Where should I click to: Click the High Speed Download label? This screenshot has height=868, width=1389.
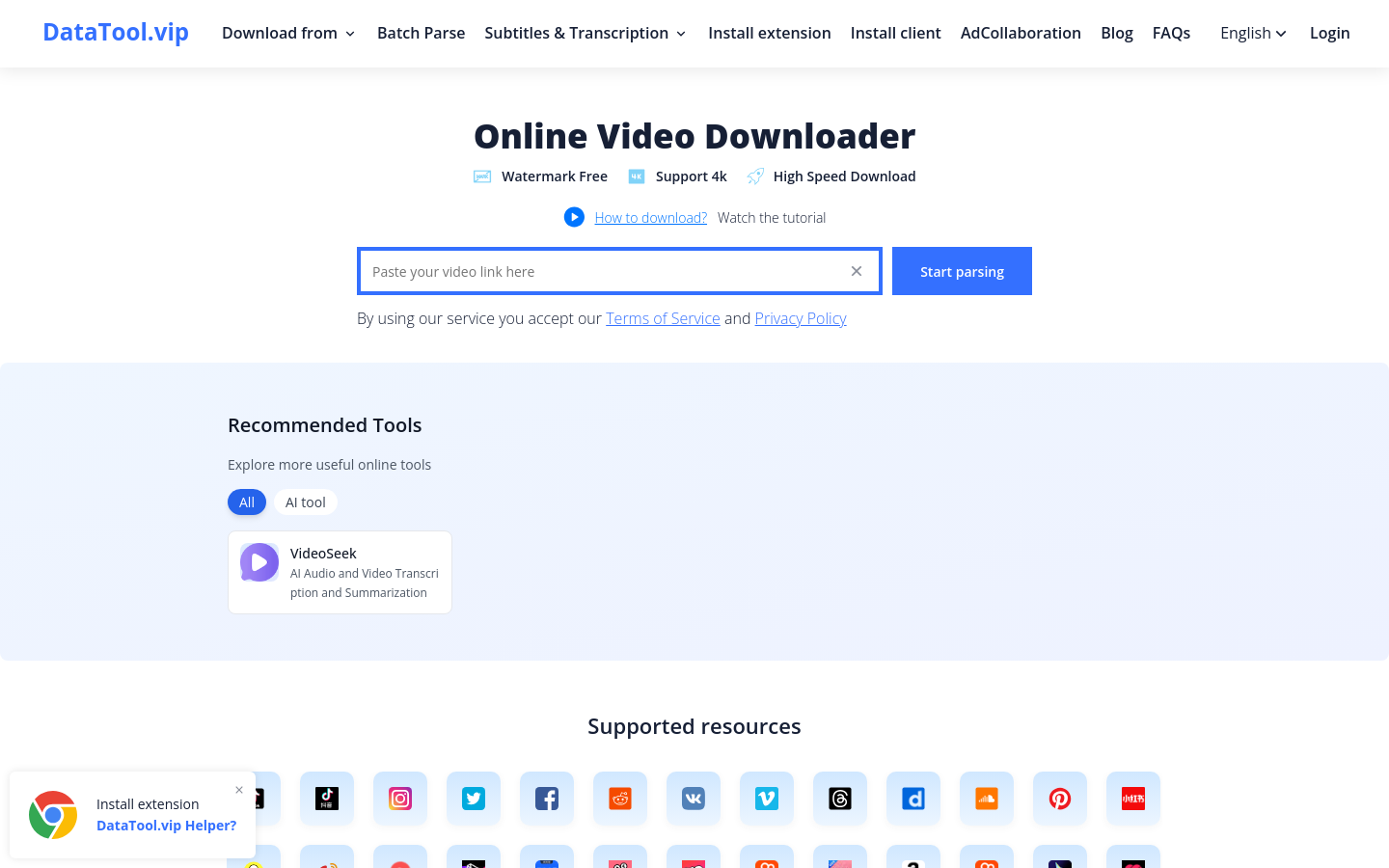(845, 176)
